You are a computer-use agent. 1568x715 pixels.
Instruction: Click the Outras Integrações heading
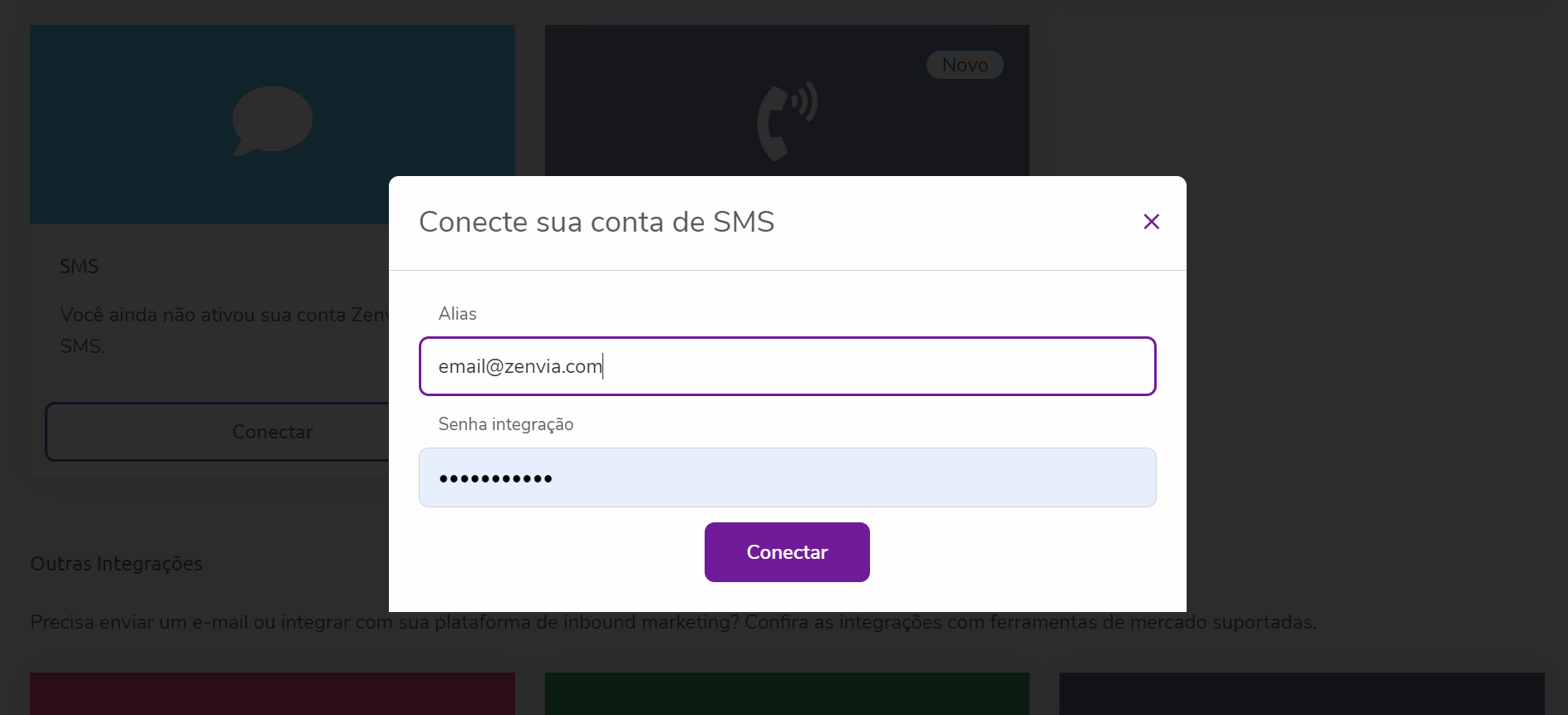click(x=116, y=564)
